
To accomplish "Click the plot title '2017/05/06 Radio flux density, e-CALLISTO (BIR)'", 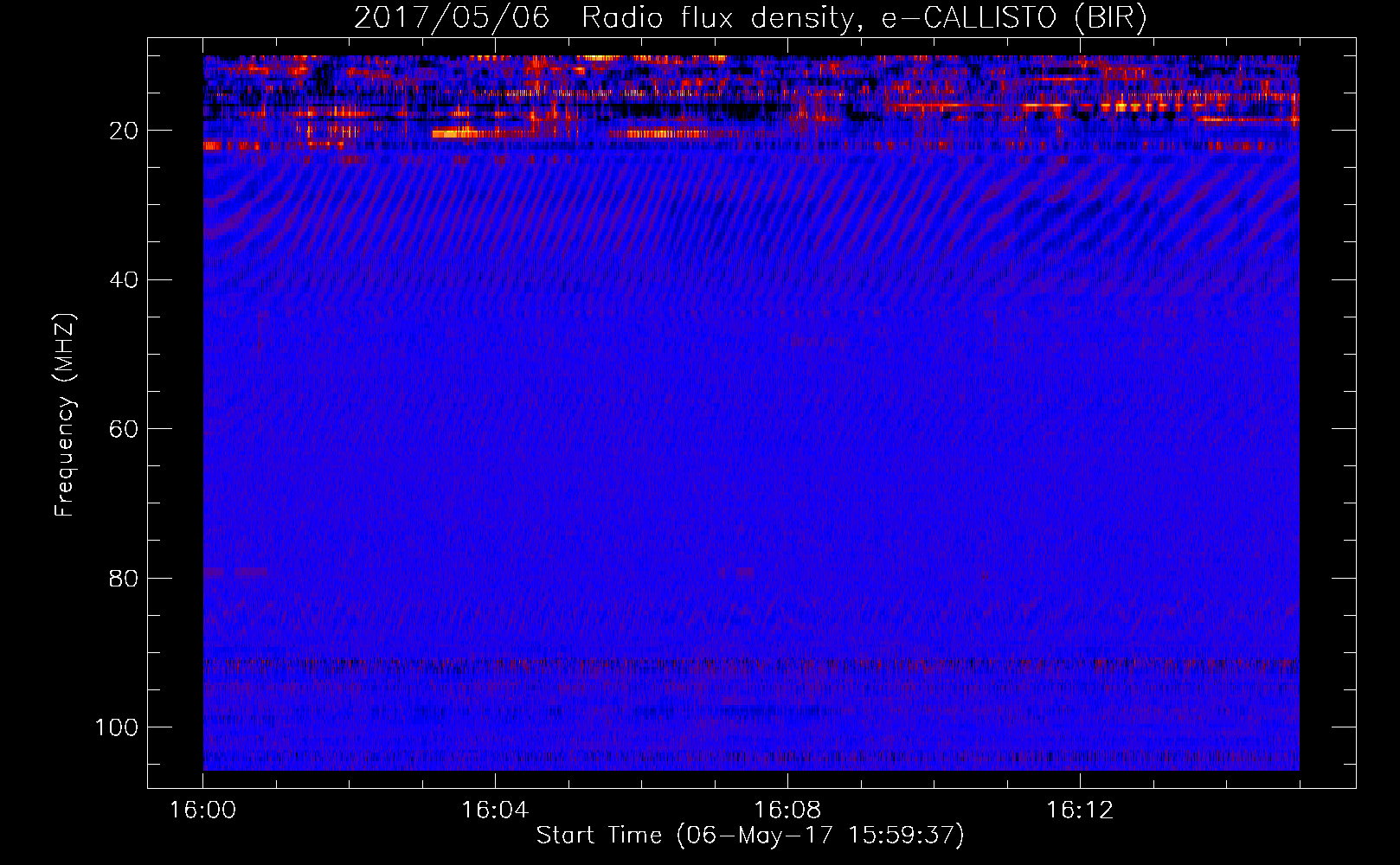I will [750, 18].
